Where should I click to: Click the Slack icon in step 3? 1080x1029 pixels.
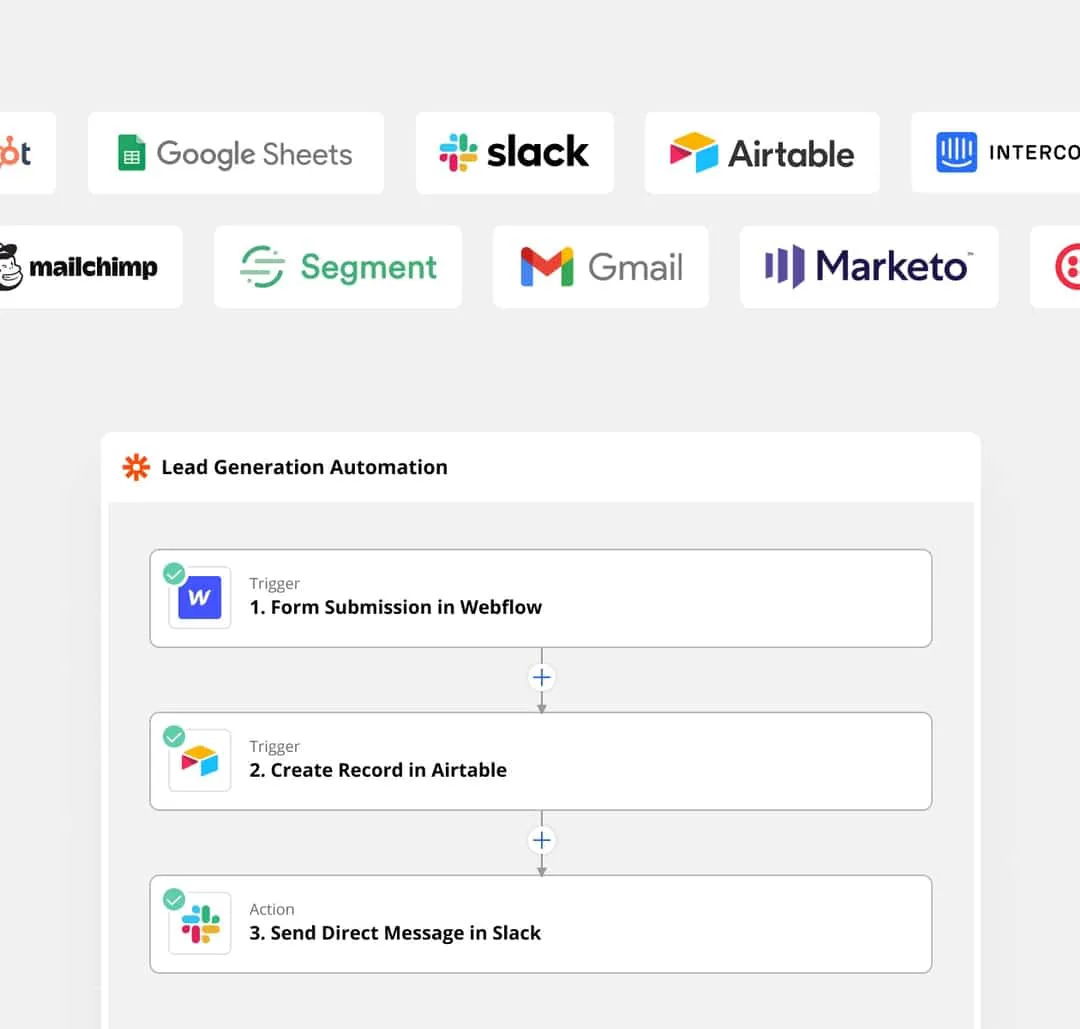tap(200, 924)
